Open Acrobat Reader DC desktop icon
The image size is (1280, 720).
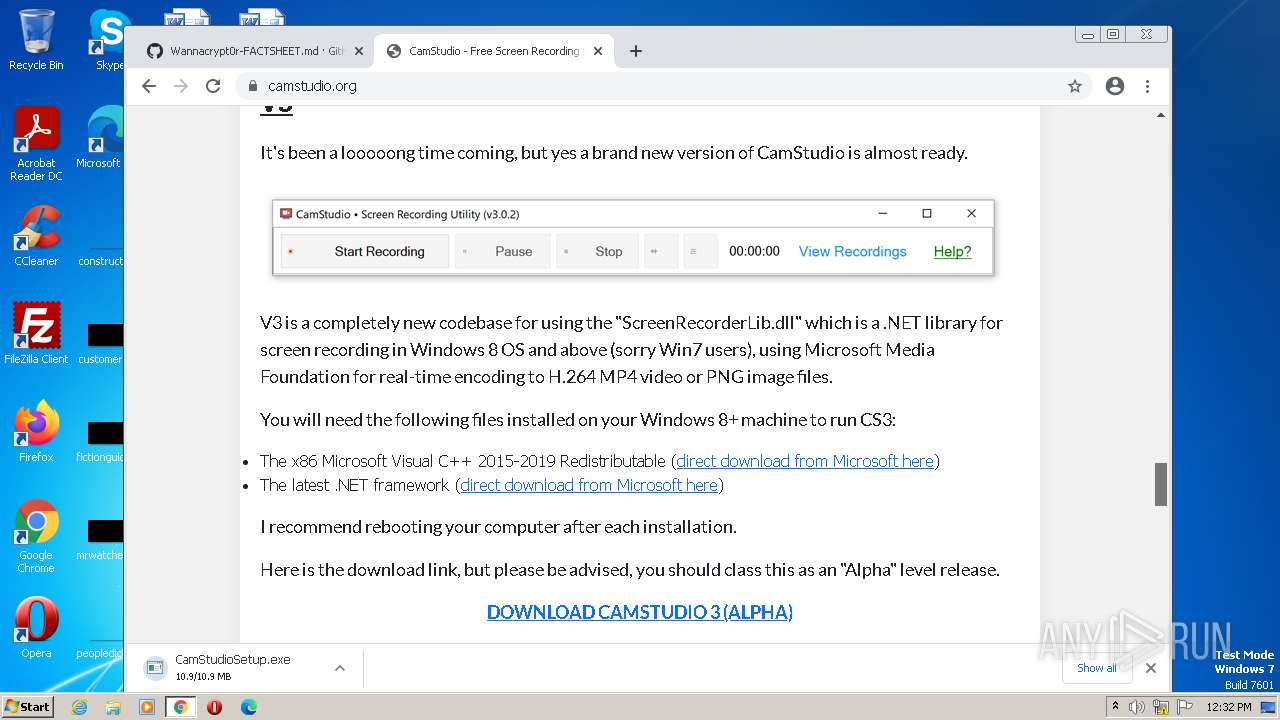(x=36, y=145)
